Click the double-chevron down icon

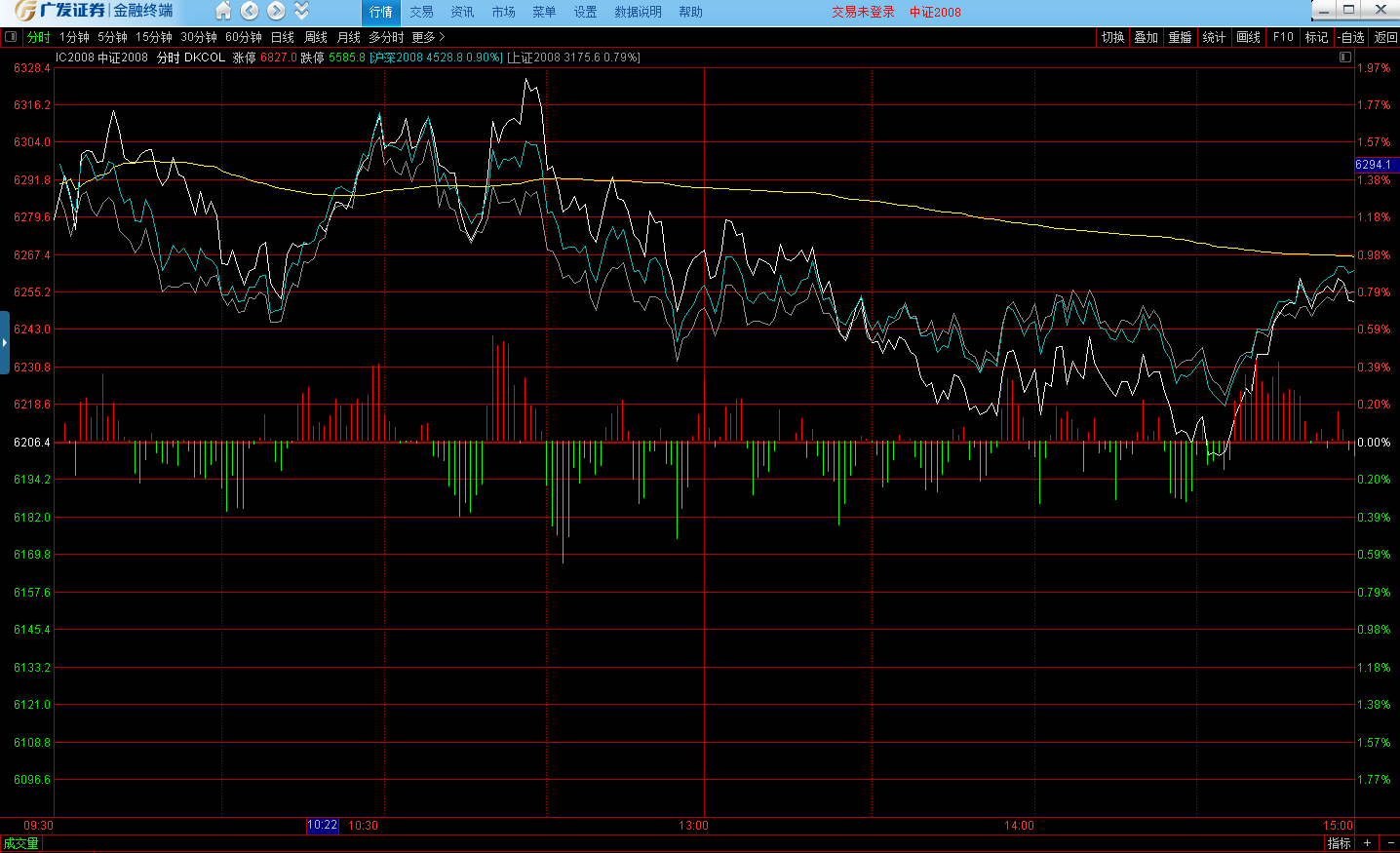click(301, 11)
